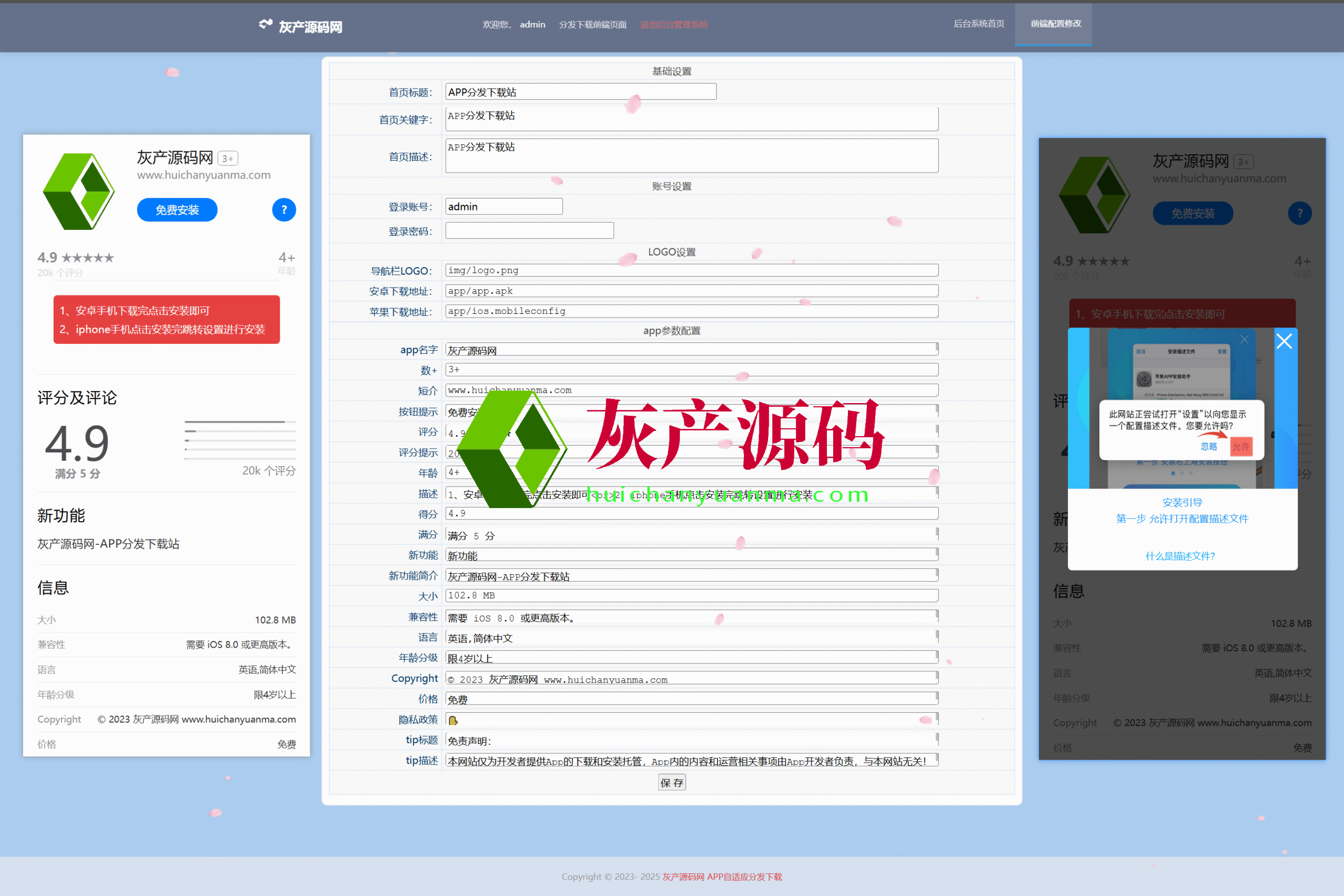1344x896 pixels.
Task: Click red install instructions box in left preview
Action: pos(166,320)
